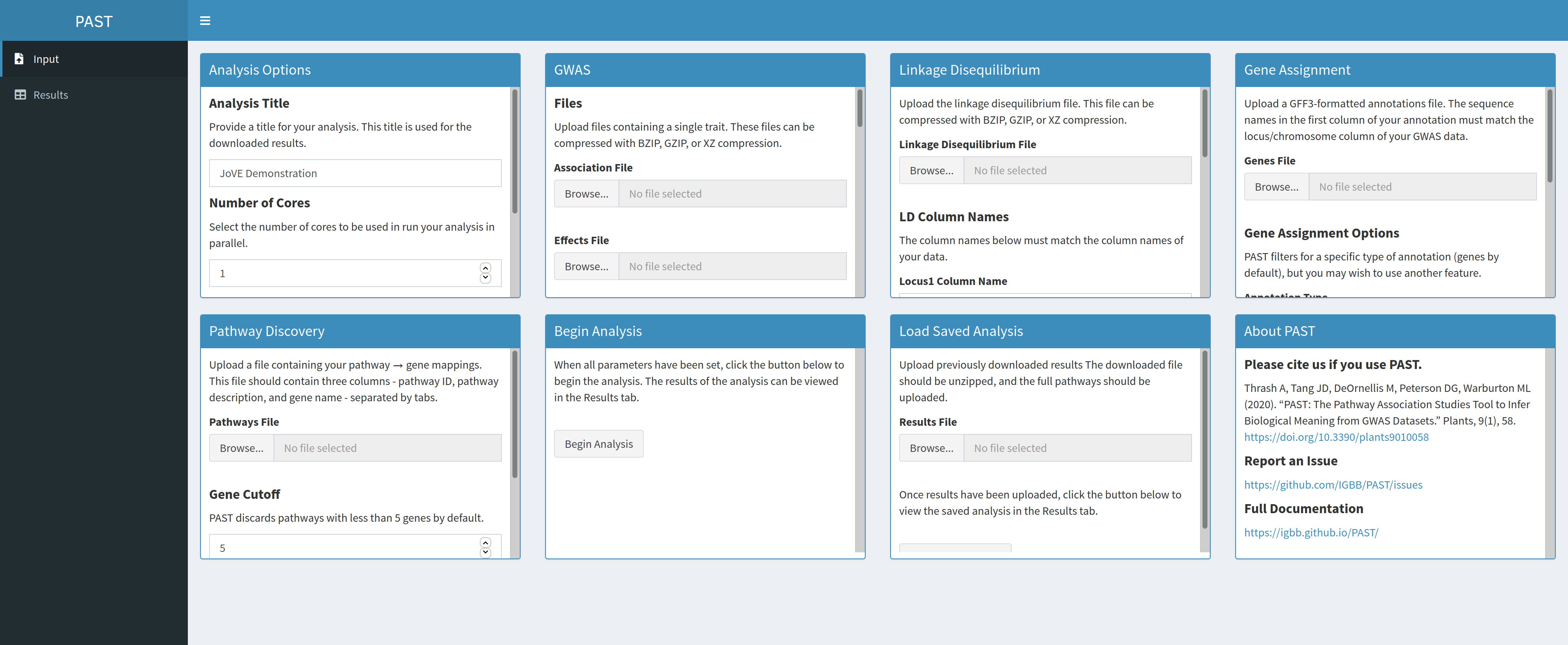
Task: Click the Analysis Title text field
Action: [x=355, y=173]
